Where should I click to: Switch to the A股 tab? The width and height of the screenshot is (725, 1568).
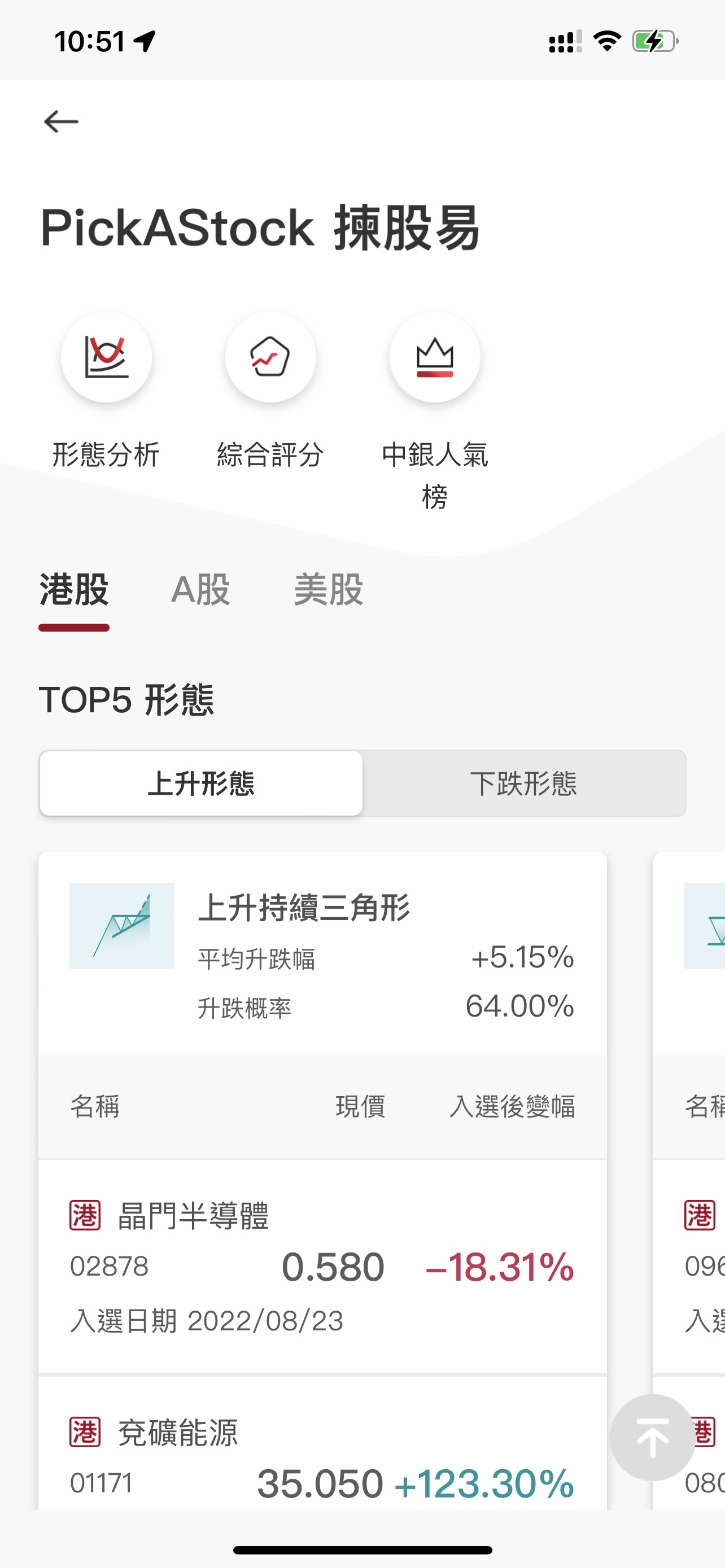(x=200, y=590)
